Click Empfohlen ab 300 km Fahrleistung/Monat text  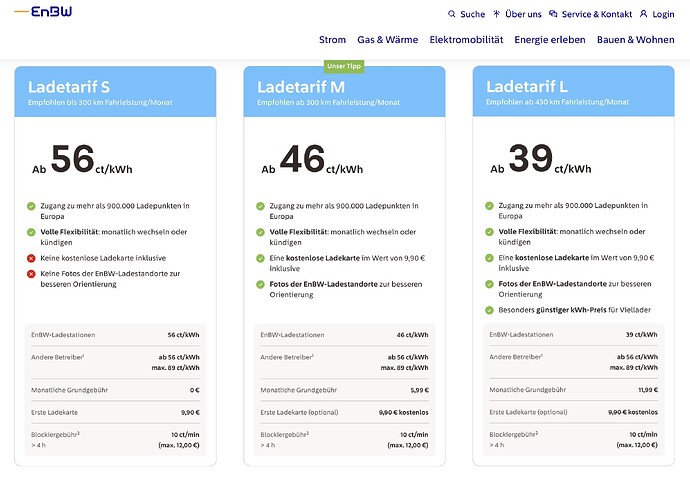tap(328, 103)
